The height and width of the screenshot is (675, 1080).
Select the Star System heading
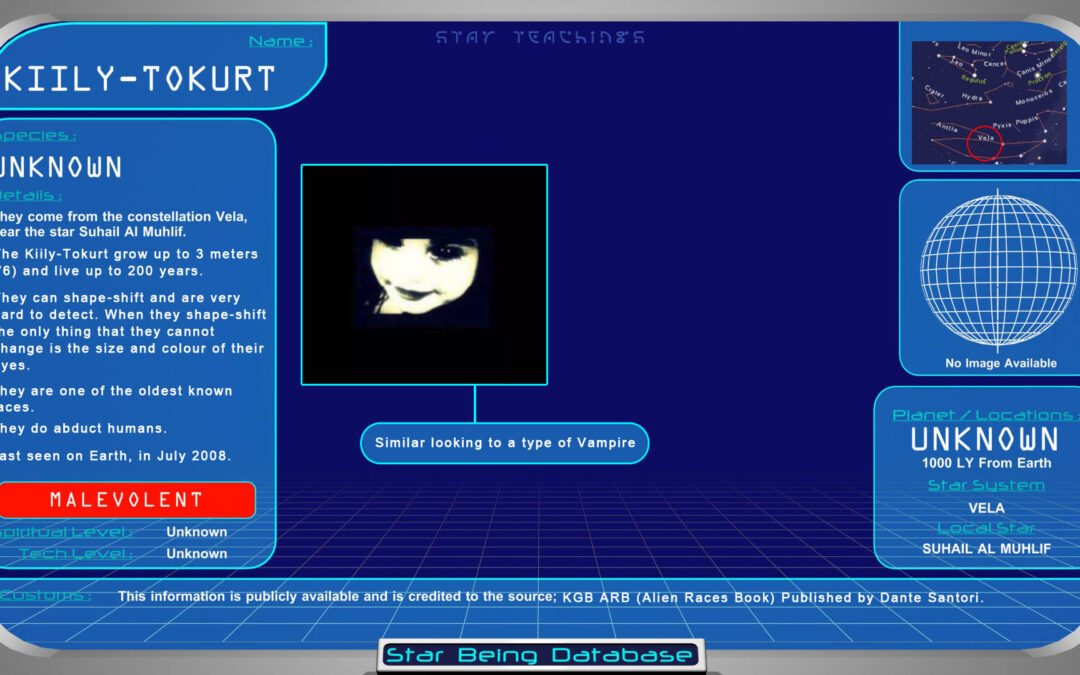(x=986, y=485)
